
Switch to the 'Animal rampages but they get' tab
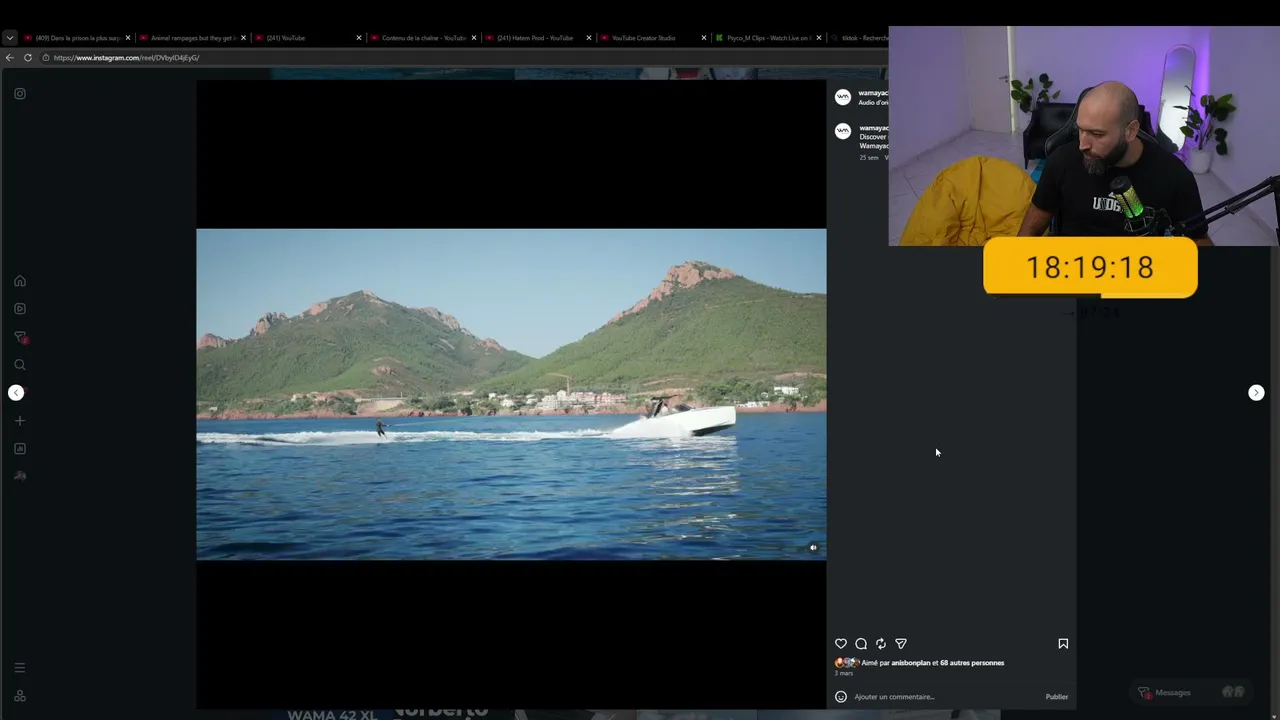pyautogui.click(x=192, y=38)
